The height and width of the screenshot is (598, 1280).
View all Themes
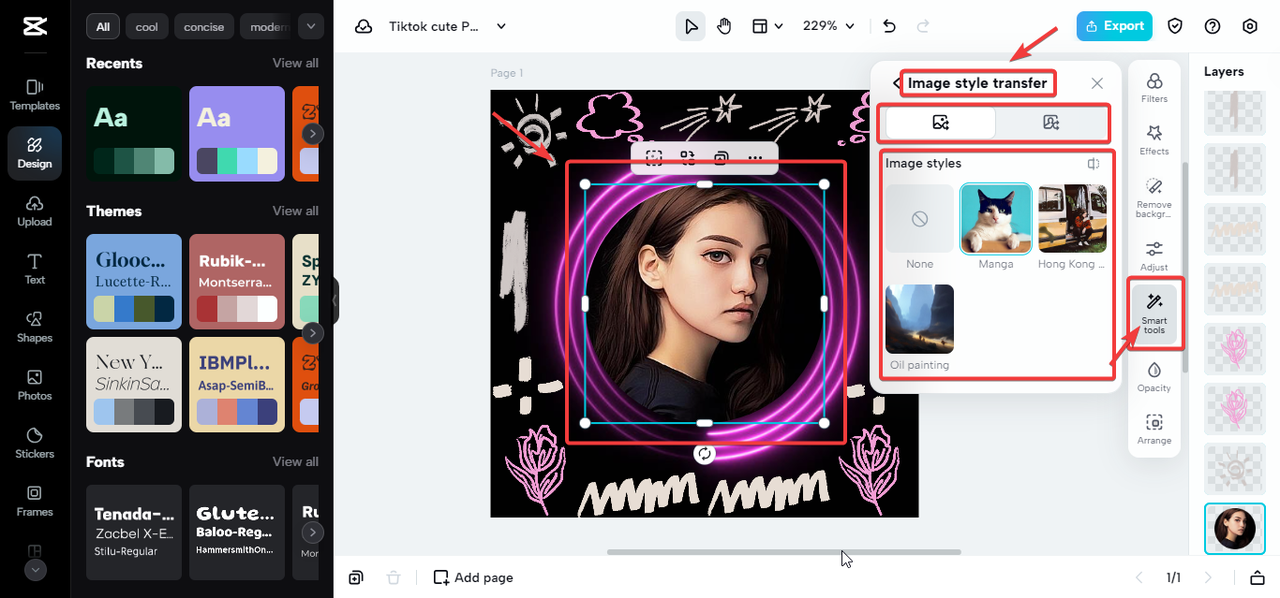pyautogui.click(x=296, y=211)
